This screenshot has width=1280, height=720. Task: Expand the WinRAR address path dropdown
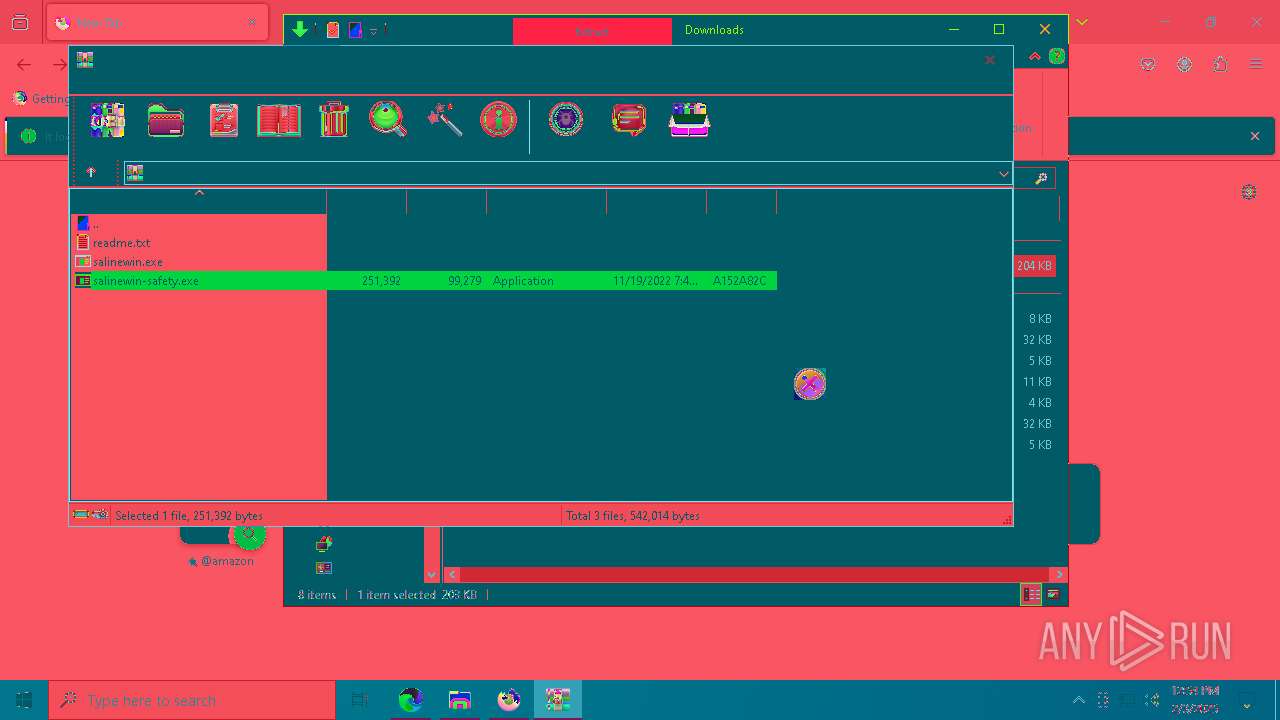[1003, 174]
